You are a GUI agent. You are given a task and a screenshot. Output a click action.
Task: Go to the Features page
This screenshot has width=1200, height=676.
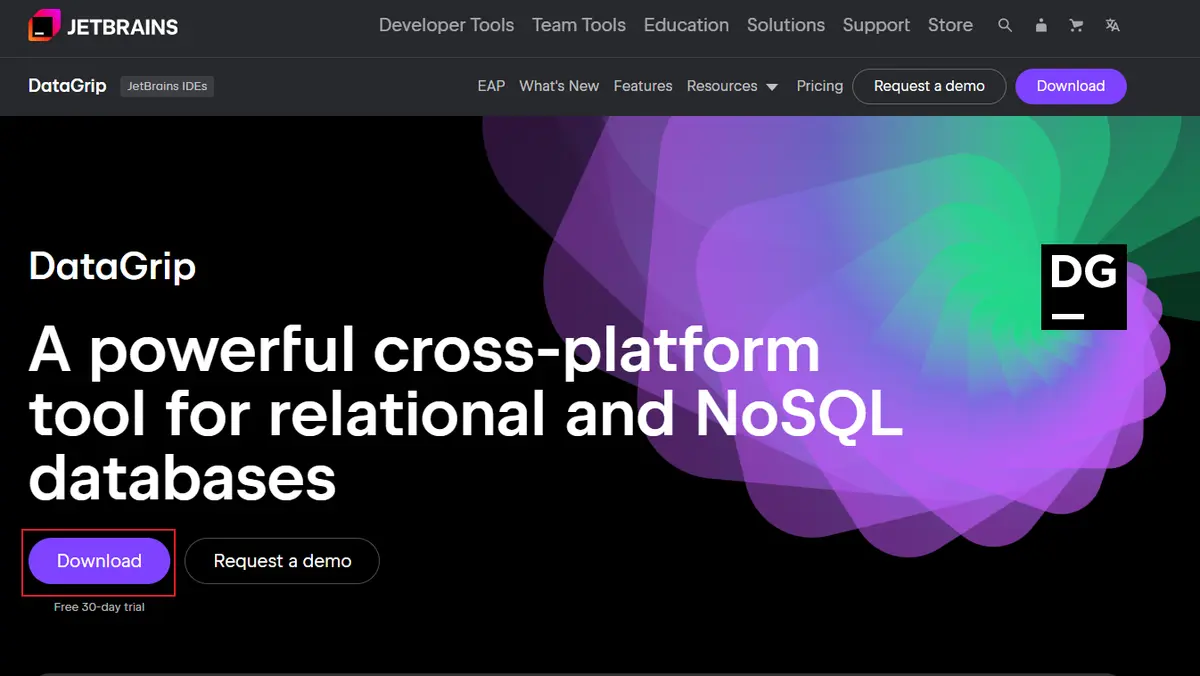click(x=643, y=86)
